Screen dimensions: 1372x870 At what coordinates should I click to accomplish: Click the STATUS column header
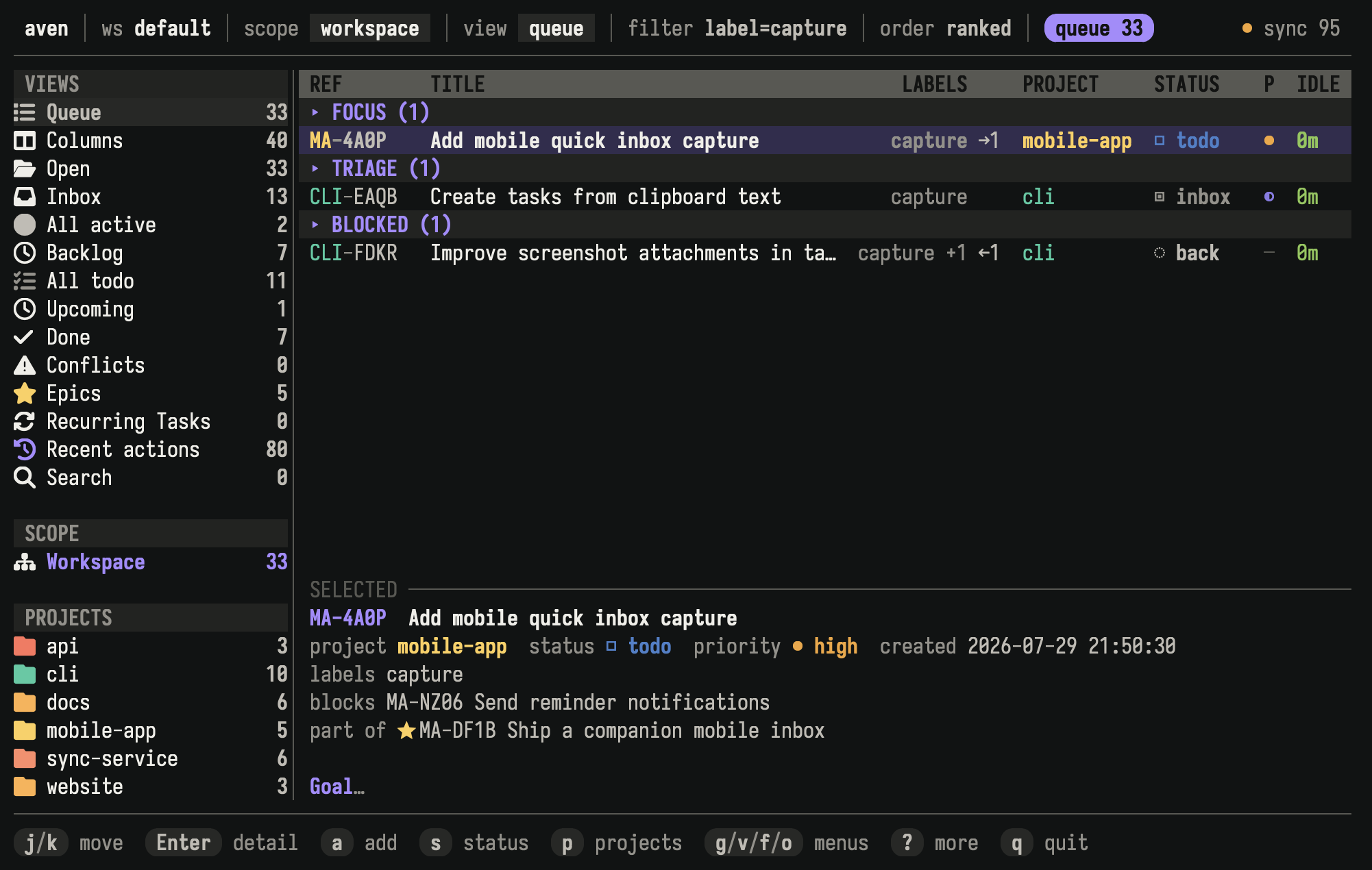click(x=1187, y=84)
